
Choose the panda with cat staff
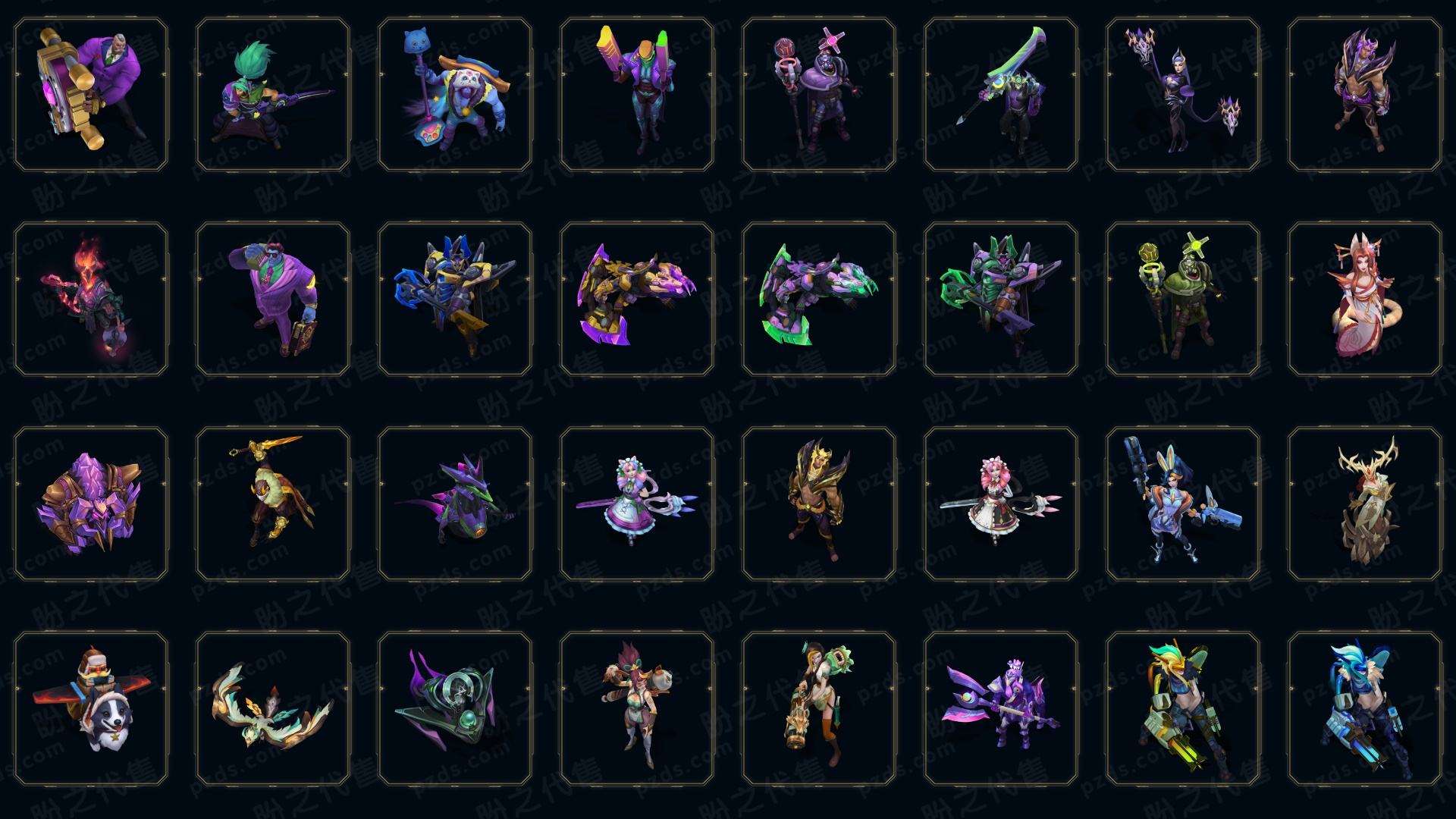(455, 94)
